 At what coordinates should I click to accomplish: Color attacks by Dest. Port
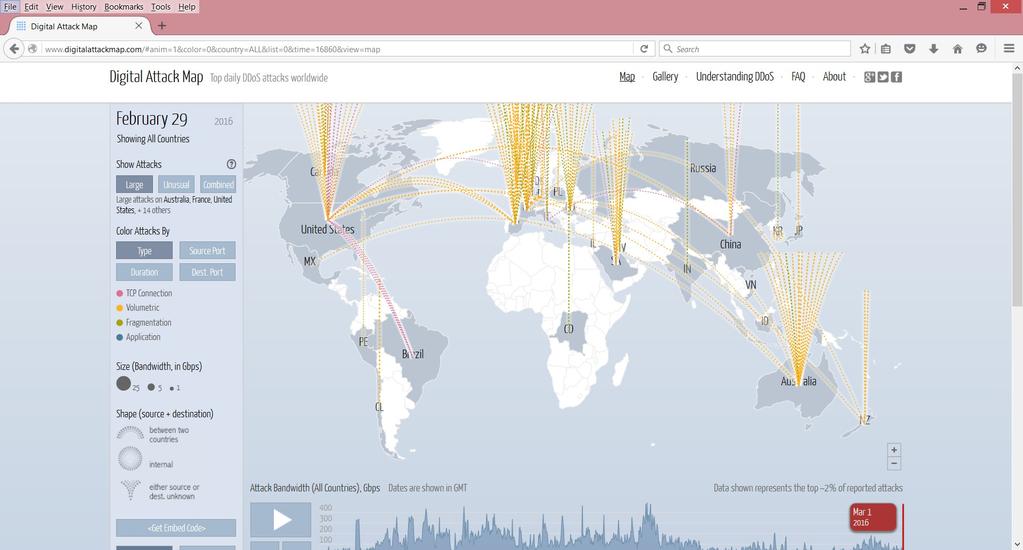coord(207,272)
